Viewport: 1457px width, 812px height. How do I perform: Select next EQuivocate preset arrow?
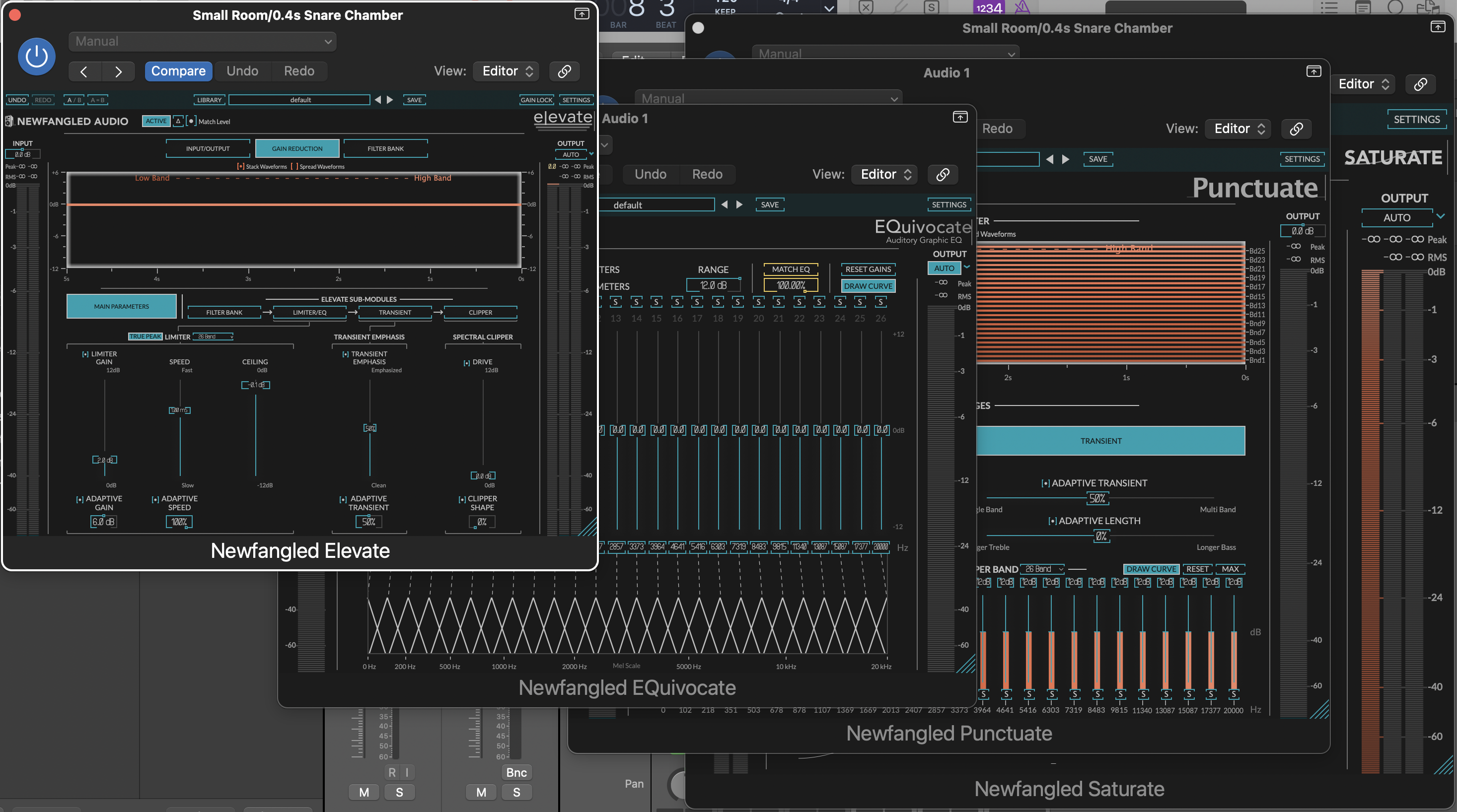tap(739, 204)
